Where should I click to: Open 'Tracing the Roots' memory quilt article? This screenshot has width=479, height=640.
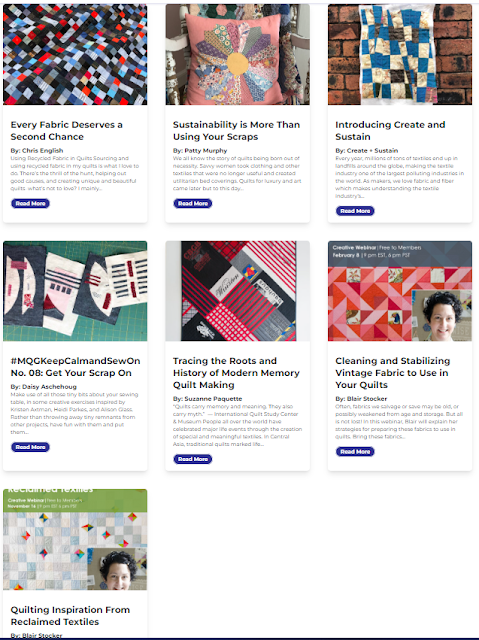click(236, 373)
